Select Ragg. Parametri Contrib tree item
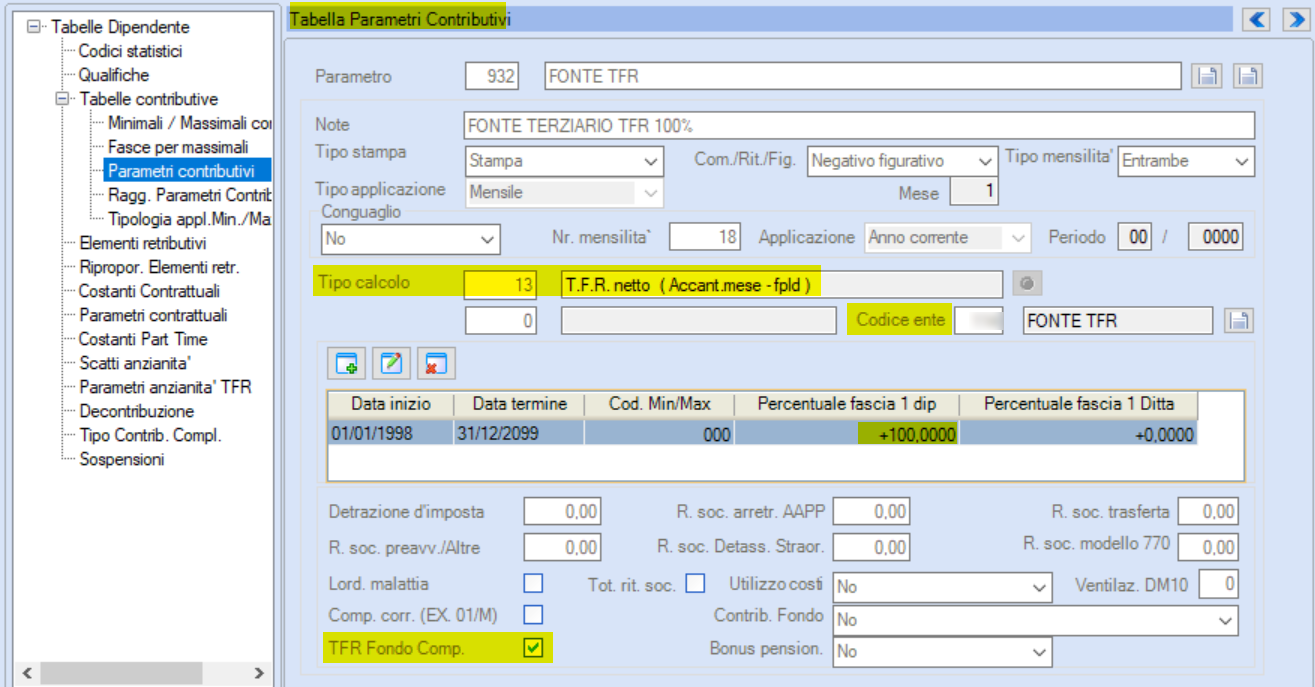 click(189, 195)
